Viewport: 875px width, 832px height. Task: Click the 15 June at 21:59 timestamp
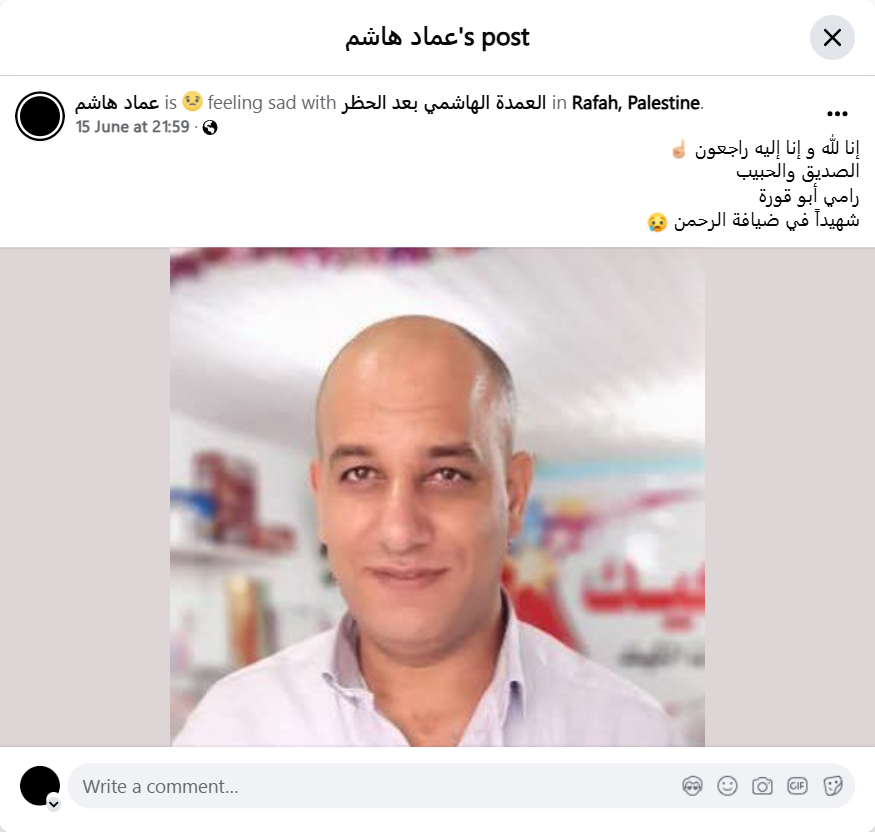[x=133, y=127]
